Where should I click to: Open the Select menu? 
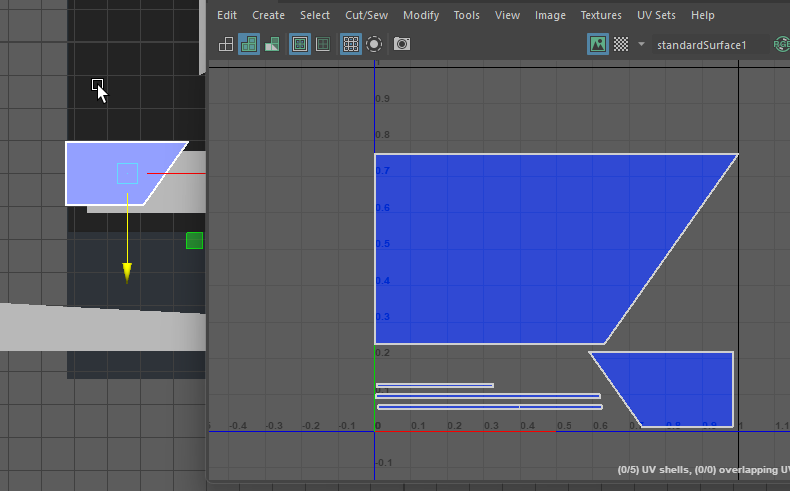[x=315, y=15]
